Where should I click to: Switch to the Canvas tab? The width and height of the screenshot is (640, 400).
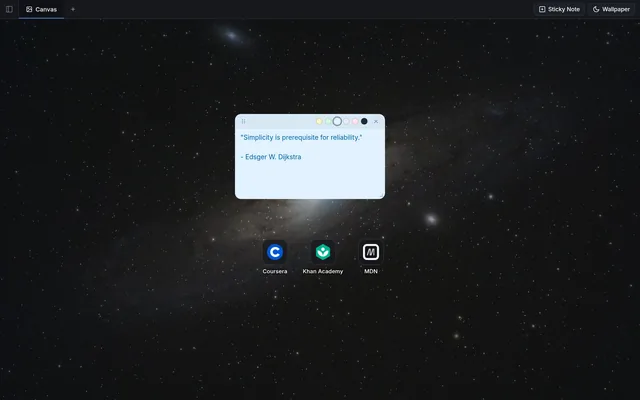pyautogui.click(x=41, y=9)
